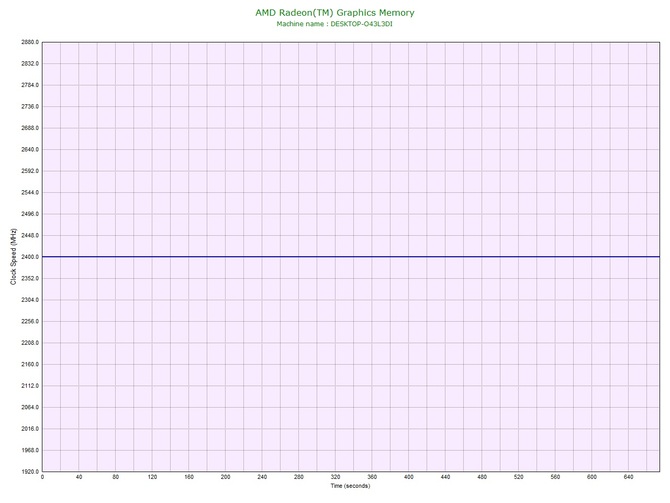The width and height of the screenshot is (670, 503).
Task: Click the 2160.0 y-axis value
Action: pyautogui.click(x=30, y=365)
